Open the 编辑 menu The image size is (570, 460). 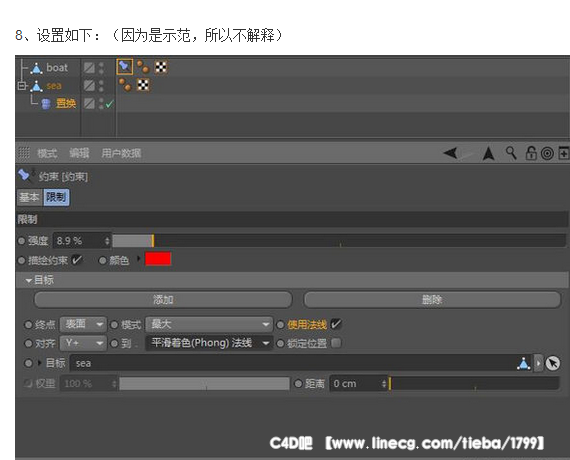click(x=79, y=153)
